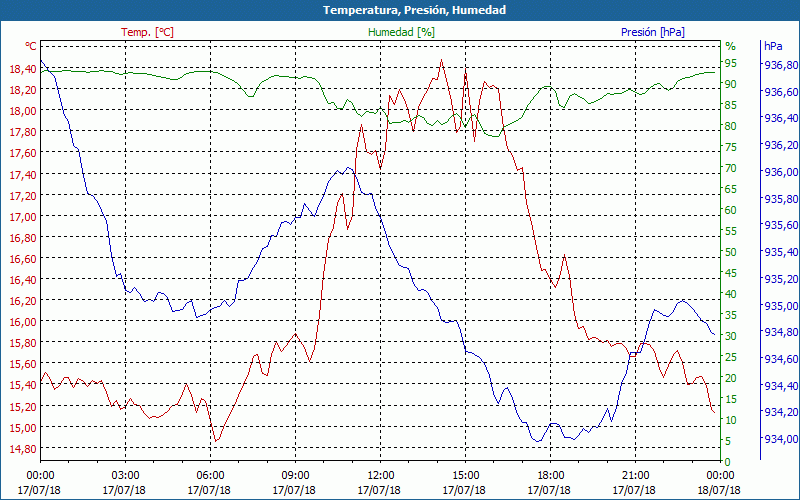Click the 936,60 pressure axis value

pyautogui.click(x=781, y=92)
